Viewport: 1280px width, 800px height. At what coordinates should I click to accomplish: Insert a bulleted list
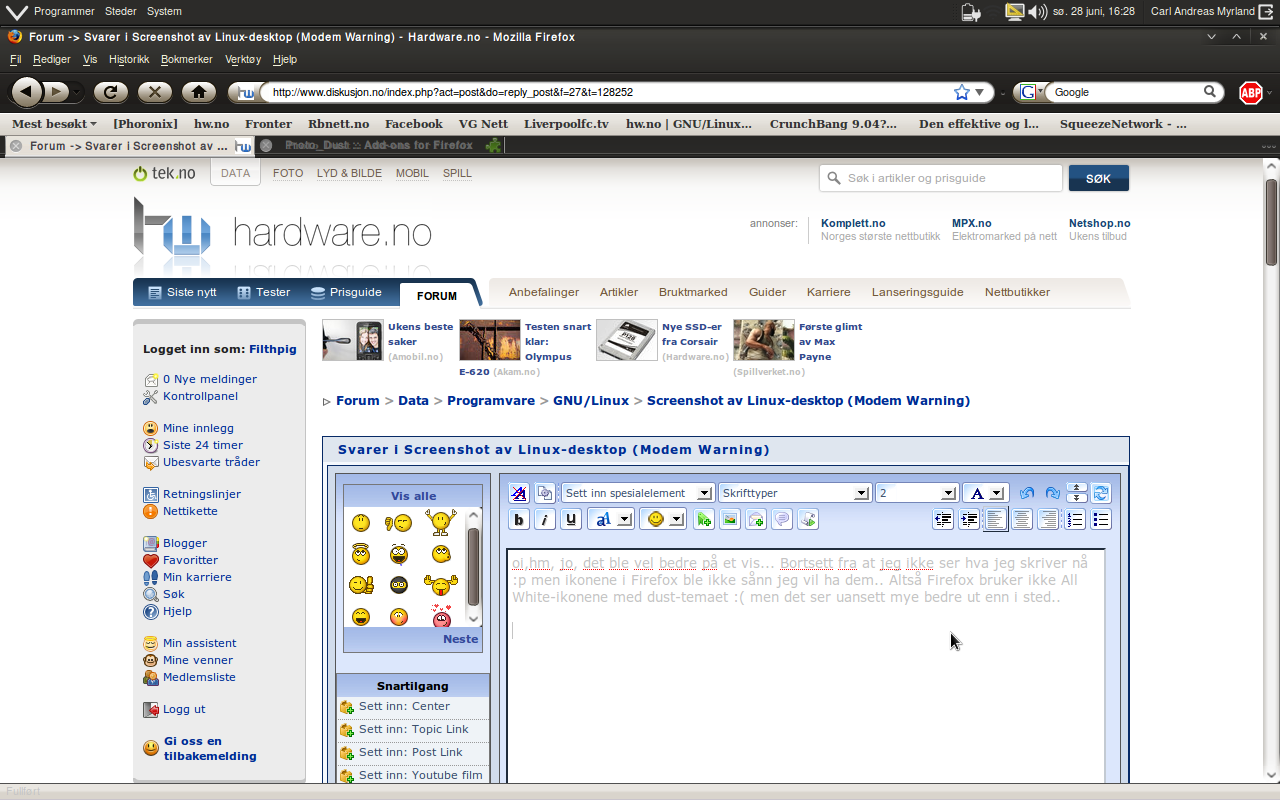coord(1101,519)
